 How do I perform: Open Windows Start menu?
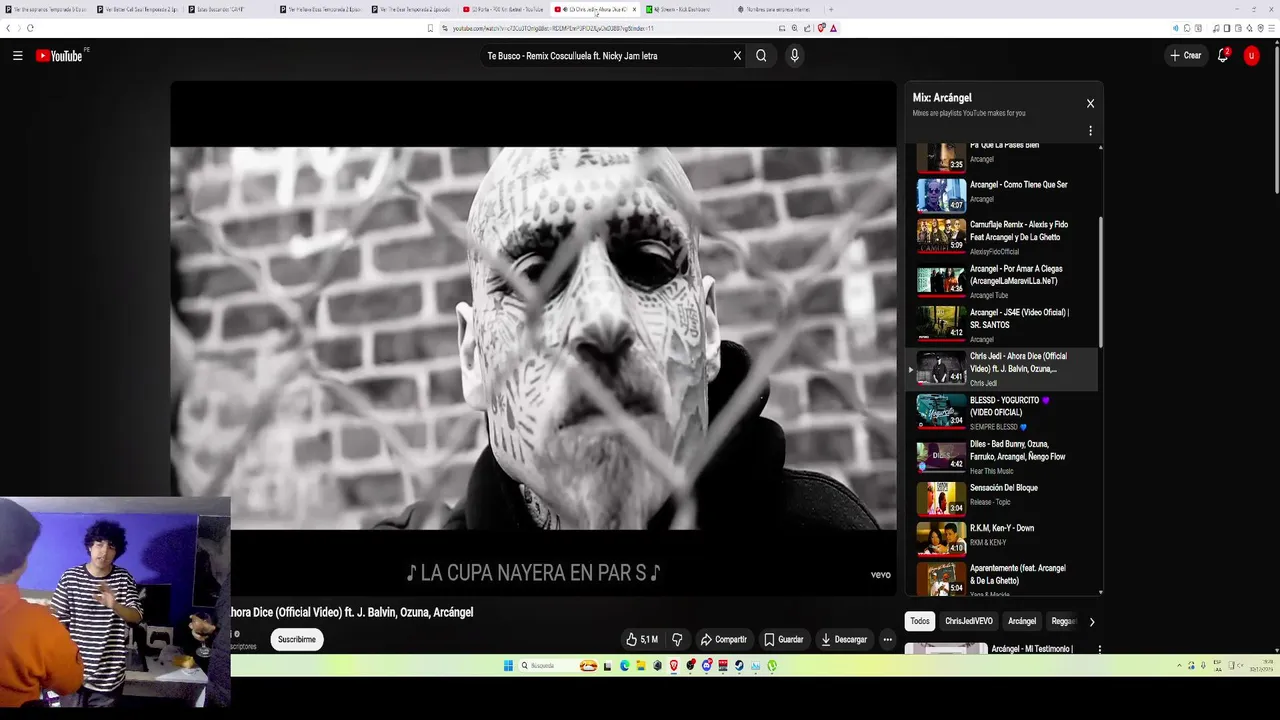[x=508, y=666]
